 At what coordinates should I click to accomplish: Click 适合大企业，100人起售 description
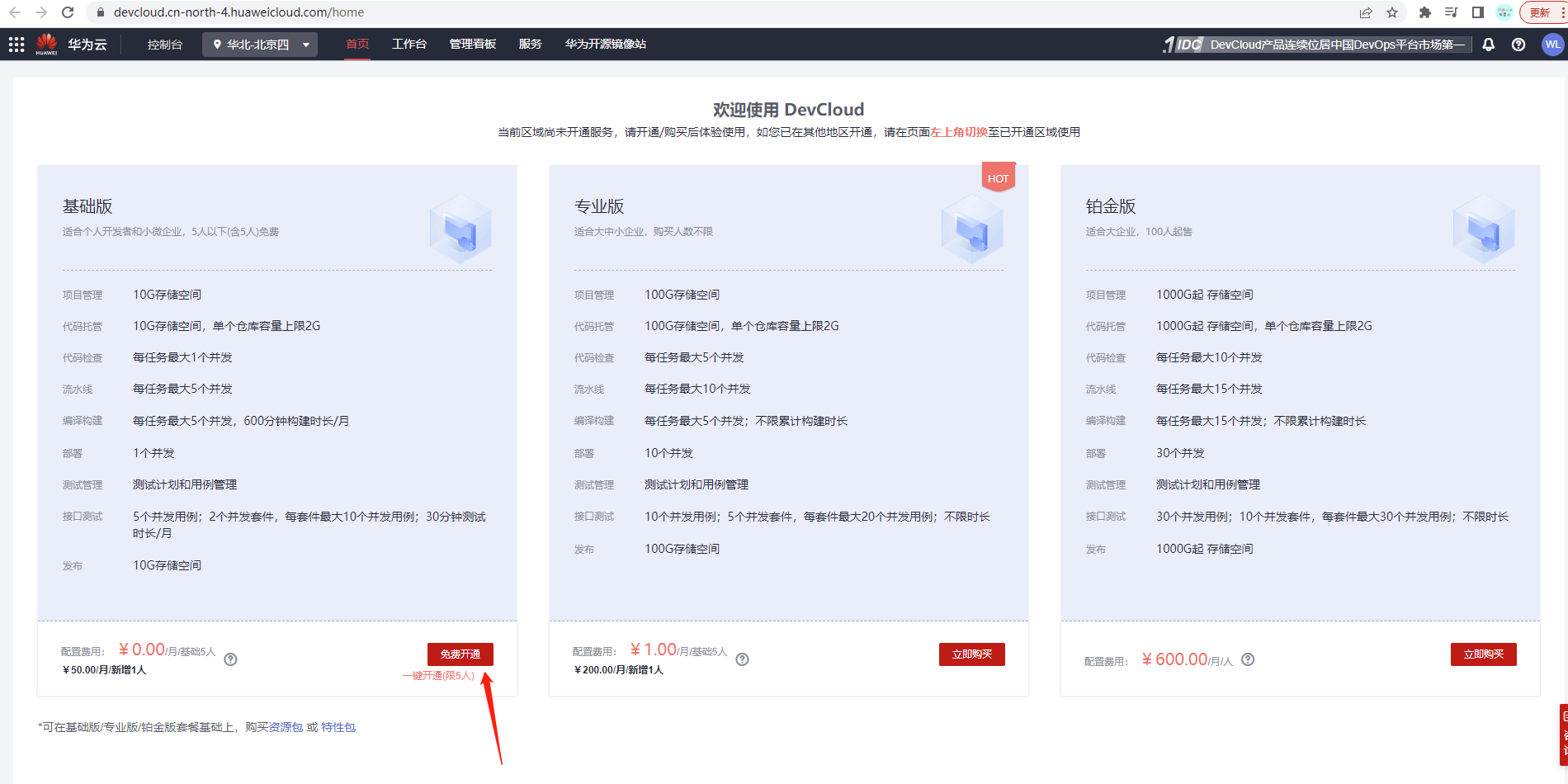(x=1139, y=232)
